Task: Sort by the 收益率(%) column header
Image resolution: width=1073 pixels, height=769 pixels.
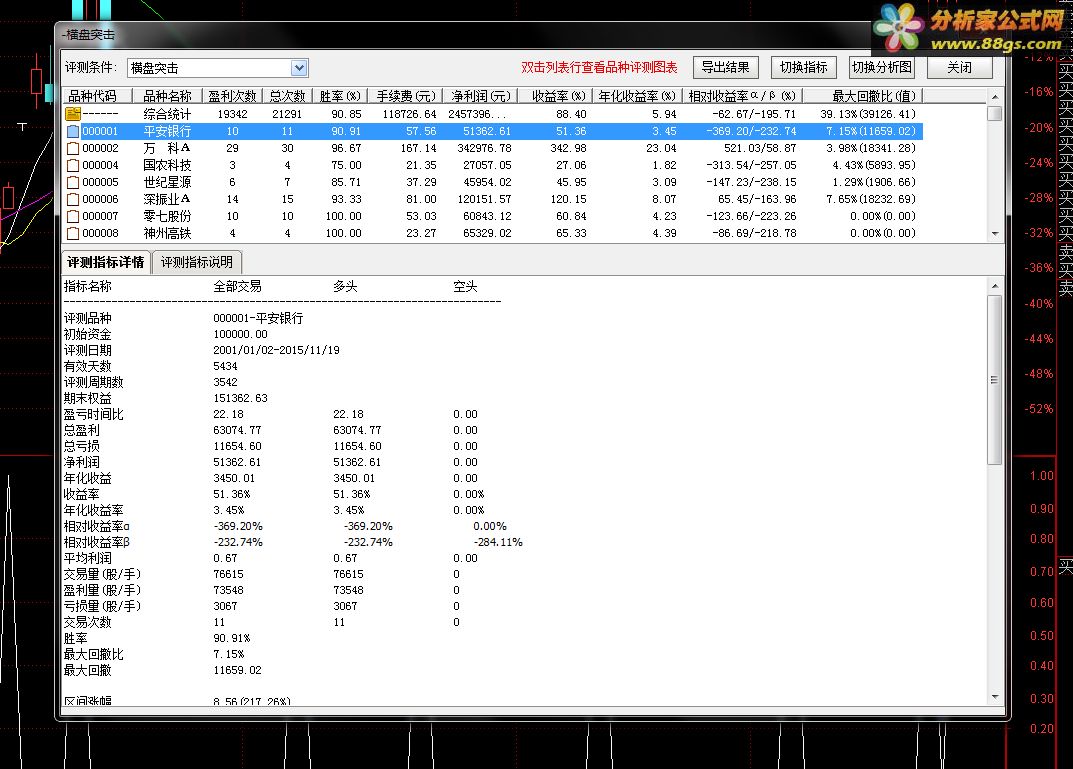Action: (555, 96)
